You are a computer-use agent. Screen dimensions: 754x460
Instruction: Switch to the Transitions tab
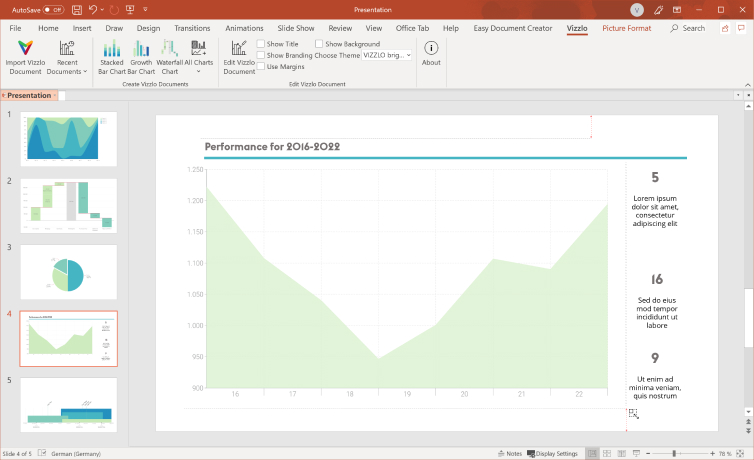pyautogui.click(x=192, y=28)
